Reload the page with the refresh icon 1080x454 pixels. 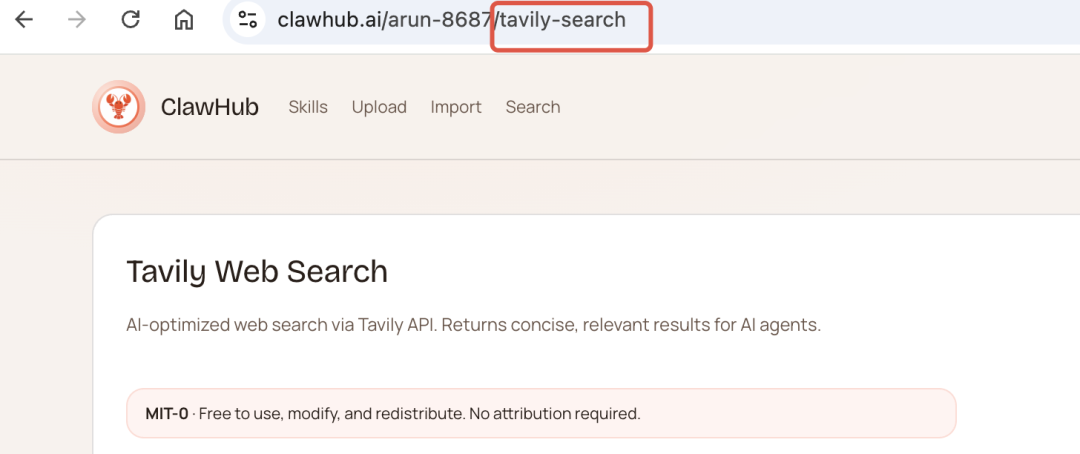click(x=130, y=20)
